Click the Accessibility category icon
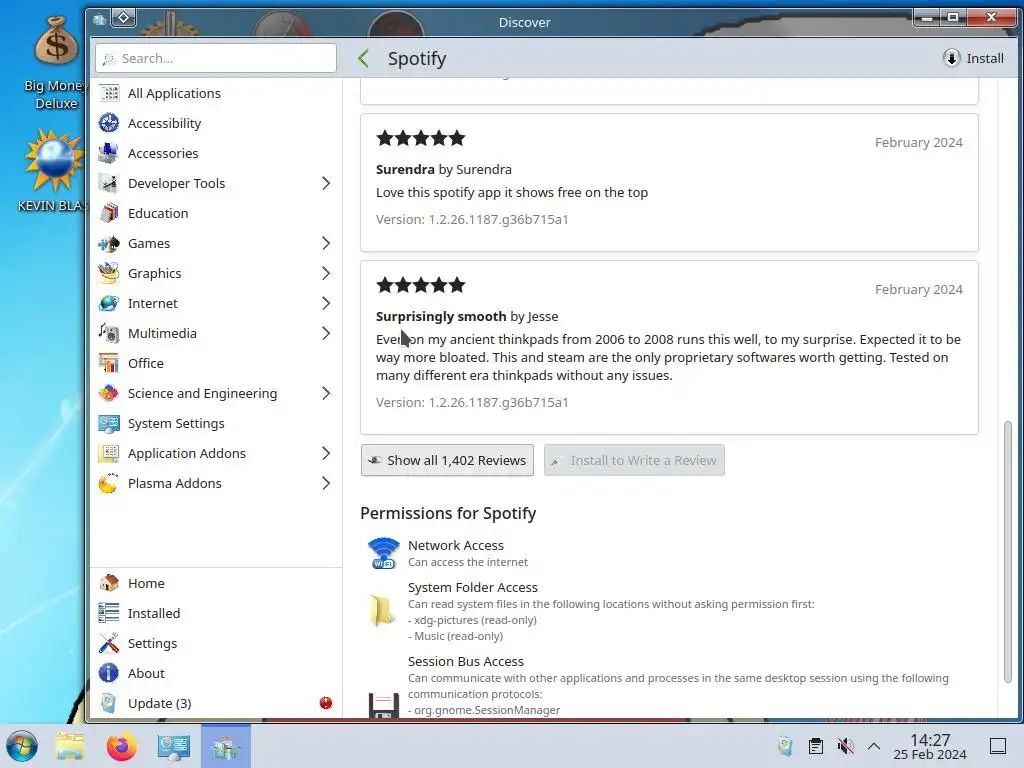Screen dimensions: 1024x768 (x=109, y=123)
